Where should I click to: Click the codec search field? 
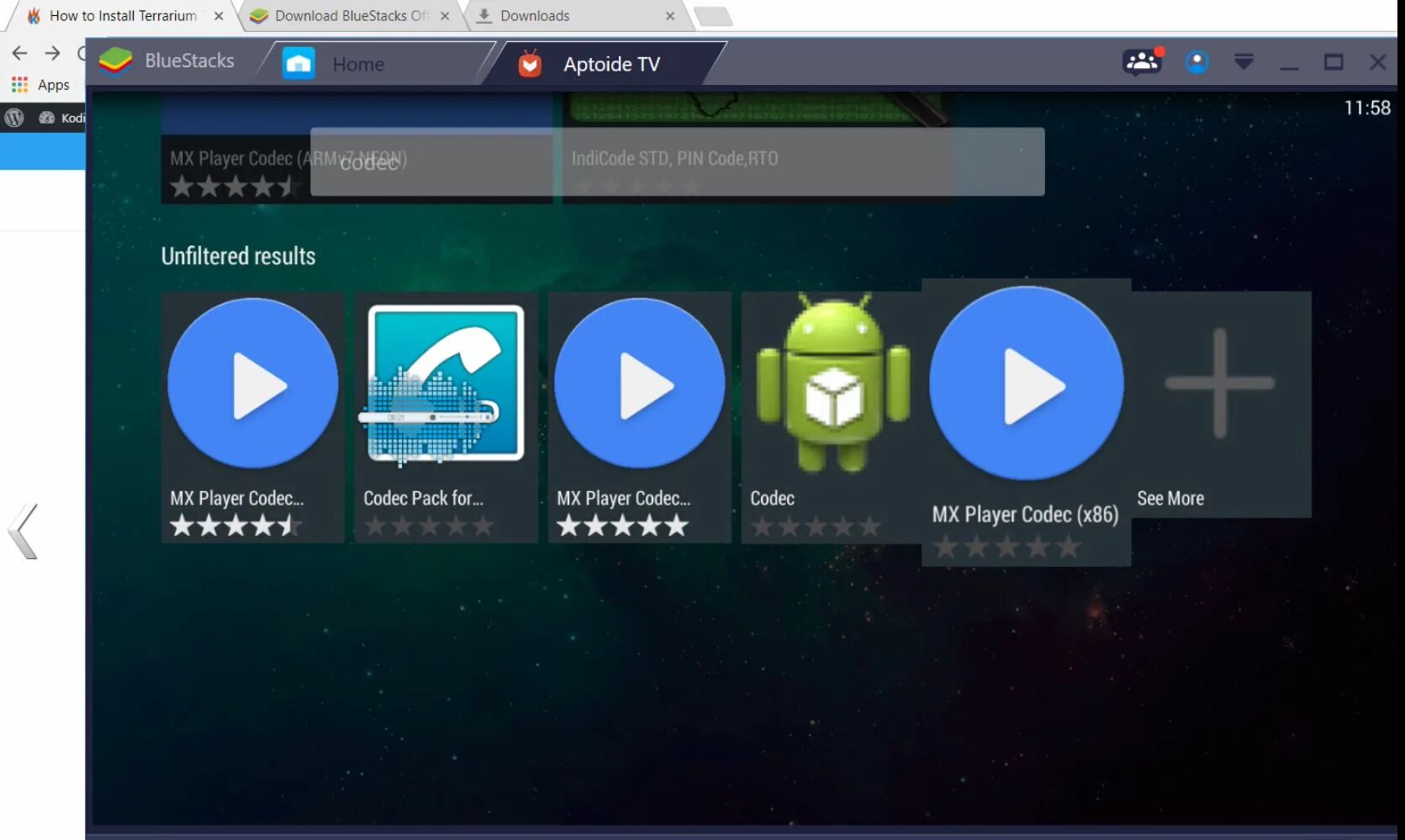click(677, 161)
